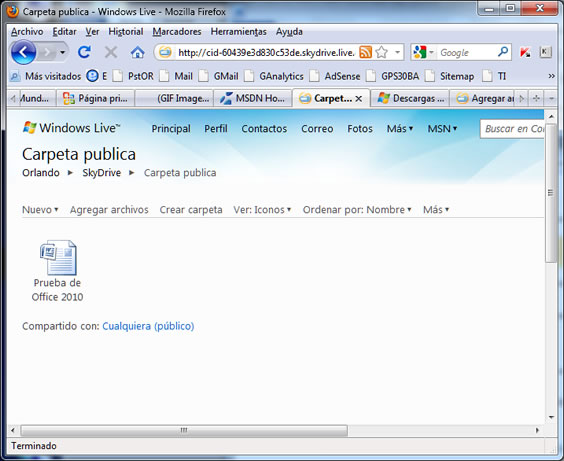Bookmark this page with the star icon
Image resolution: width=564 pixels, height=461 pixels.
pyautogui.click(x=381, y=53)
